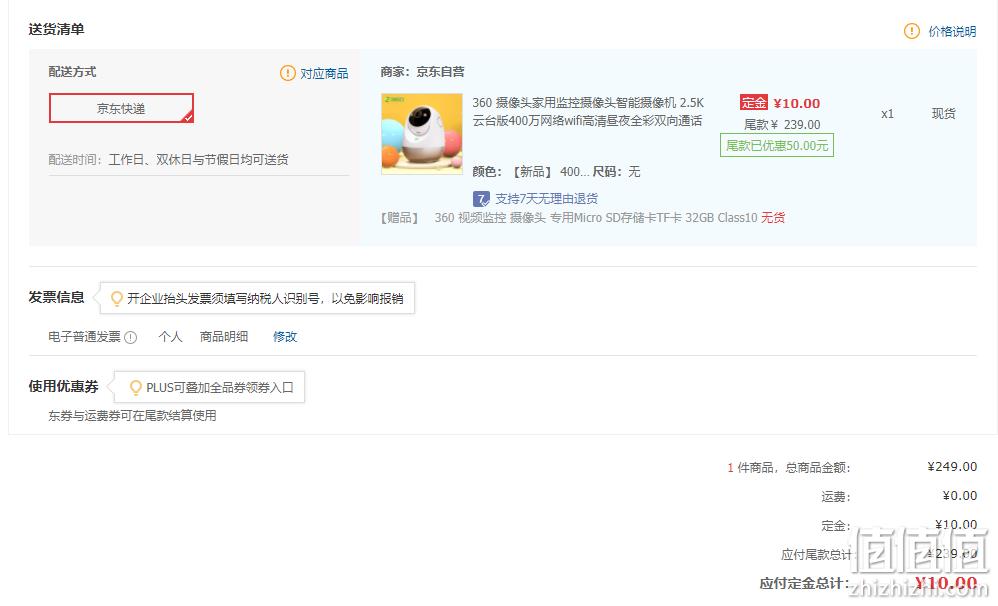Click the warning icon beside 对应商品
The height and width of the screenshot is (606, 998).
[x=288, y=73]
